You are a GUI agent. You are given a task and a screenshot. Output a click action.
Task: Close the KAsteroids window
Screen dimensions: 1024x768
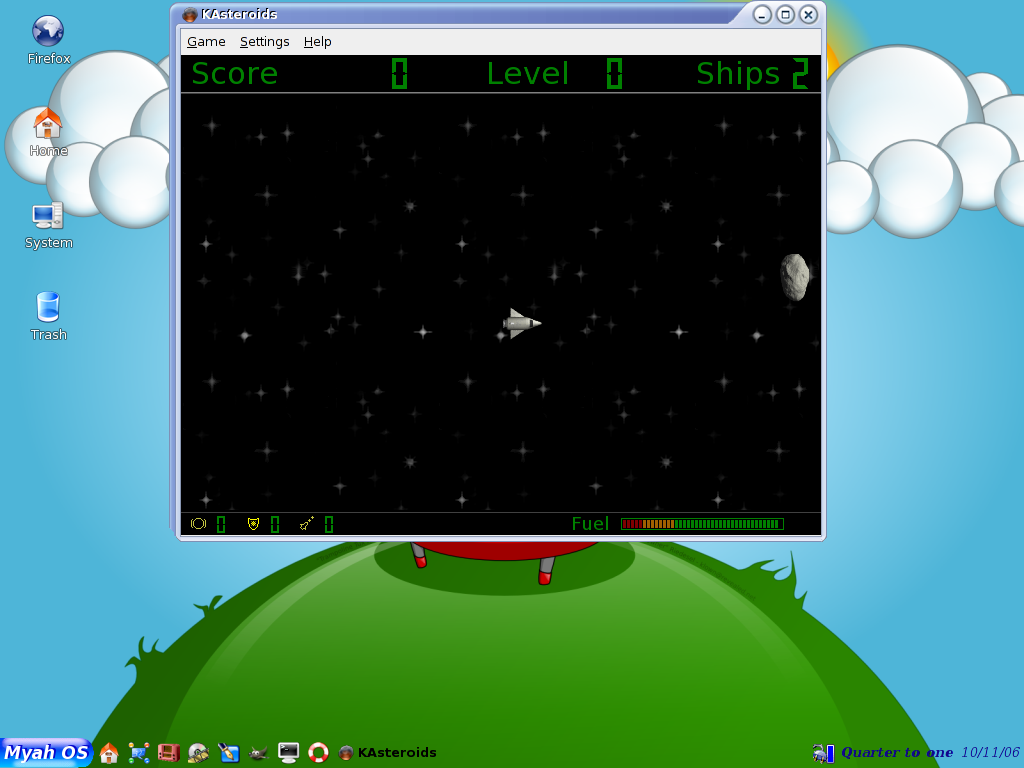click(x=808, y=14)
